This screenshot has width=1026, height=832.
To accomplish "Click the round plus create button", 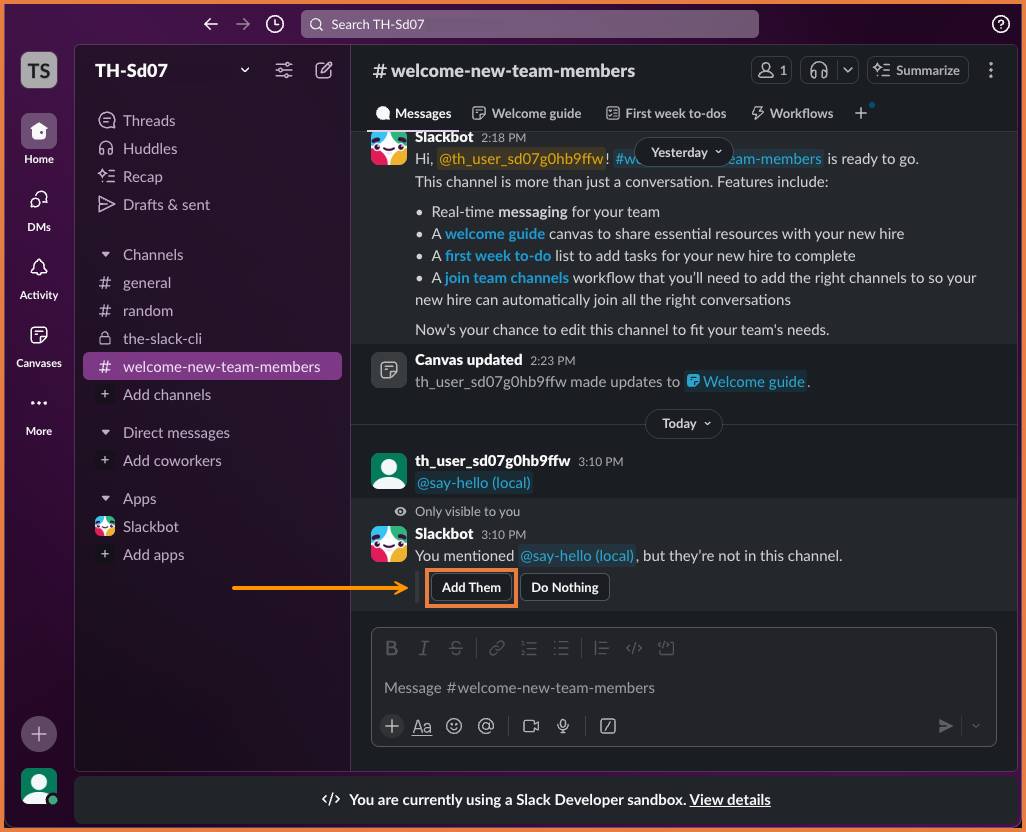I will [39, 734].
